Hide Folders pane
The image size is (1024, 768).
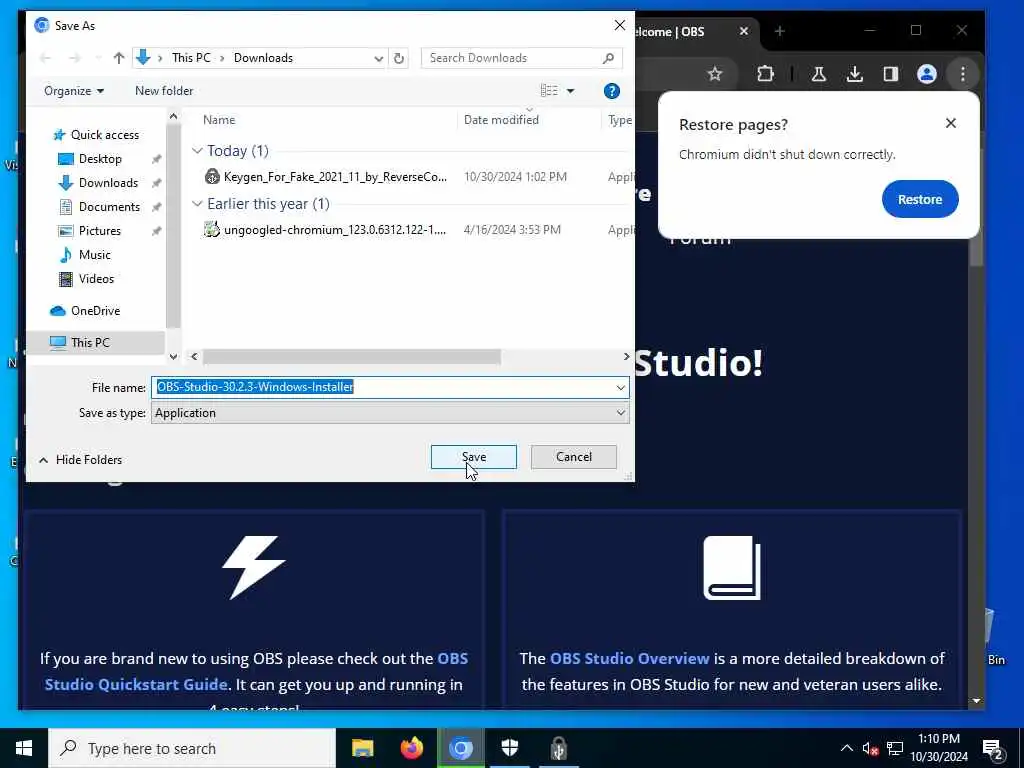click(x=80, y=460)
